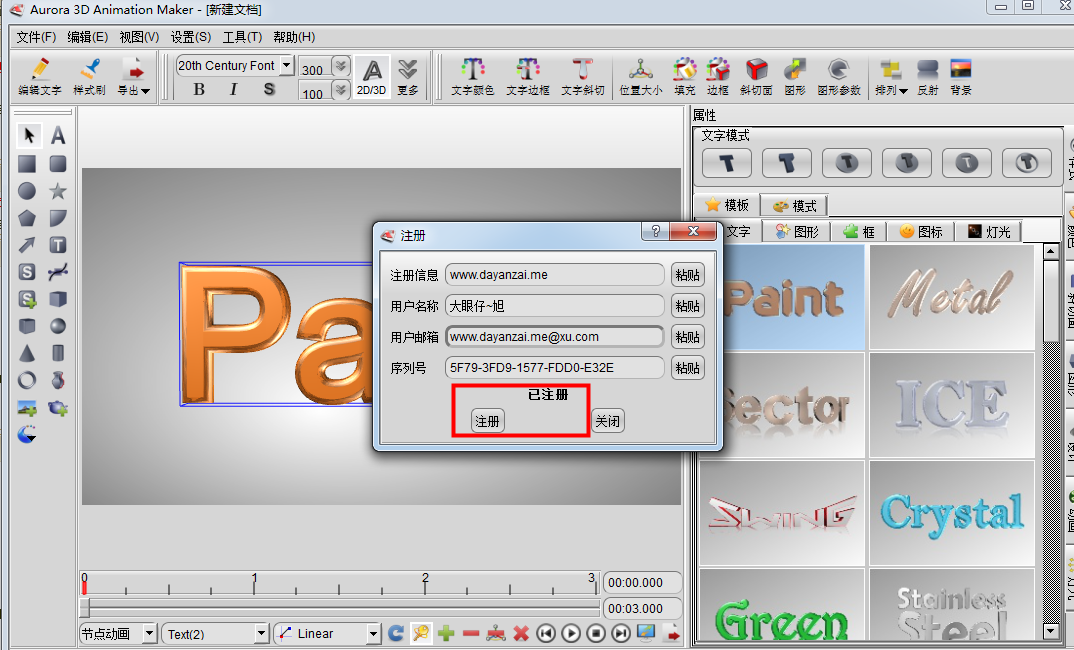Select the second 文字模式 text style
Image resolution: width=1074 pixels, height=650 pixels.
[x=787, y=163]
